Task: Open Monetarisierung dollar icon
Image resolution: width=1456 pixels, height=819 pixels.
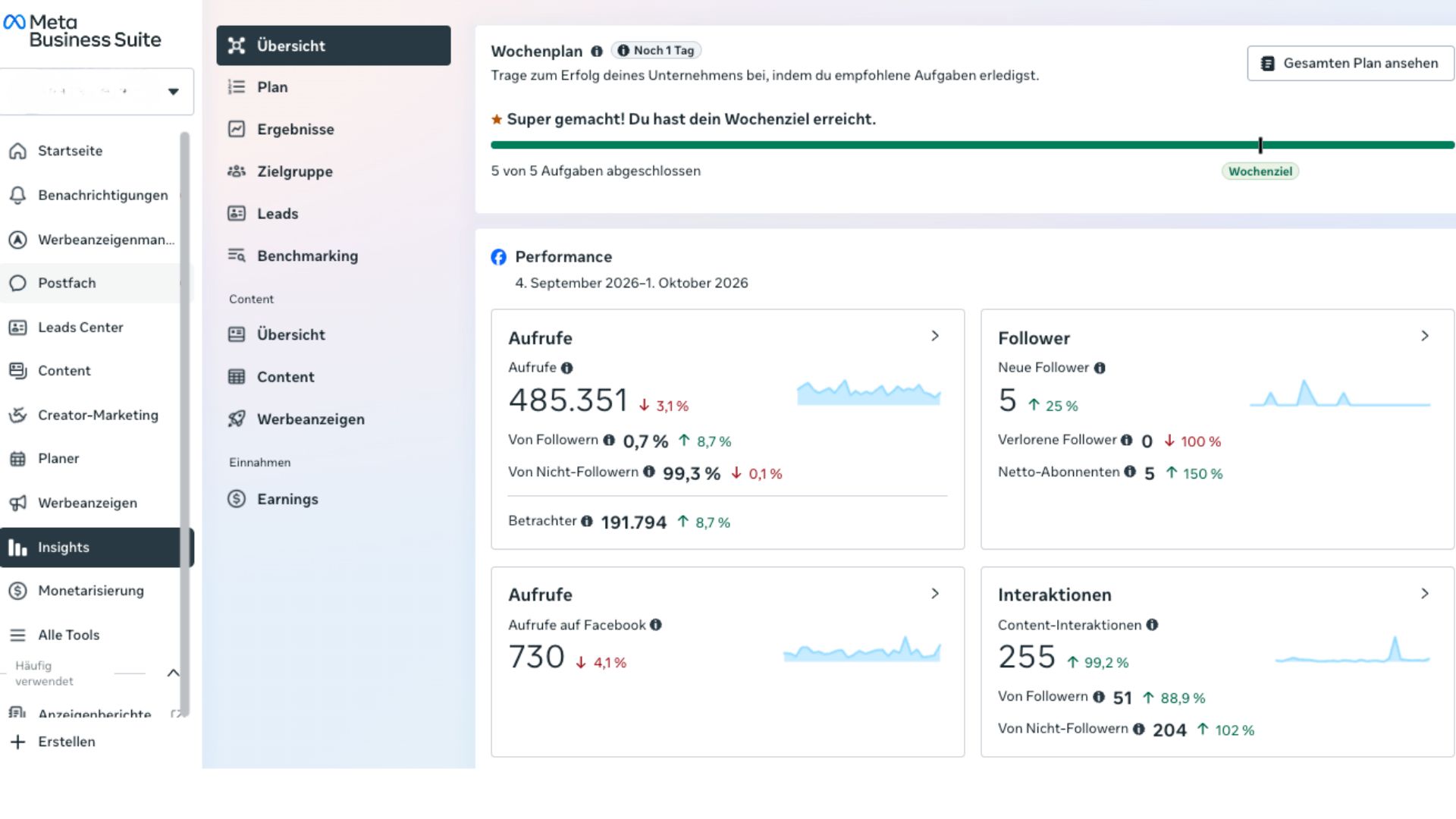Action: (17, 591)
